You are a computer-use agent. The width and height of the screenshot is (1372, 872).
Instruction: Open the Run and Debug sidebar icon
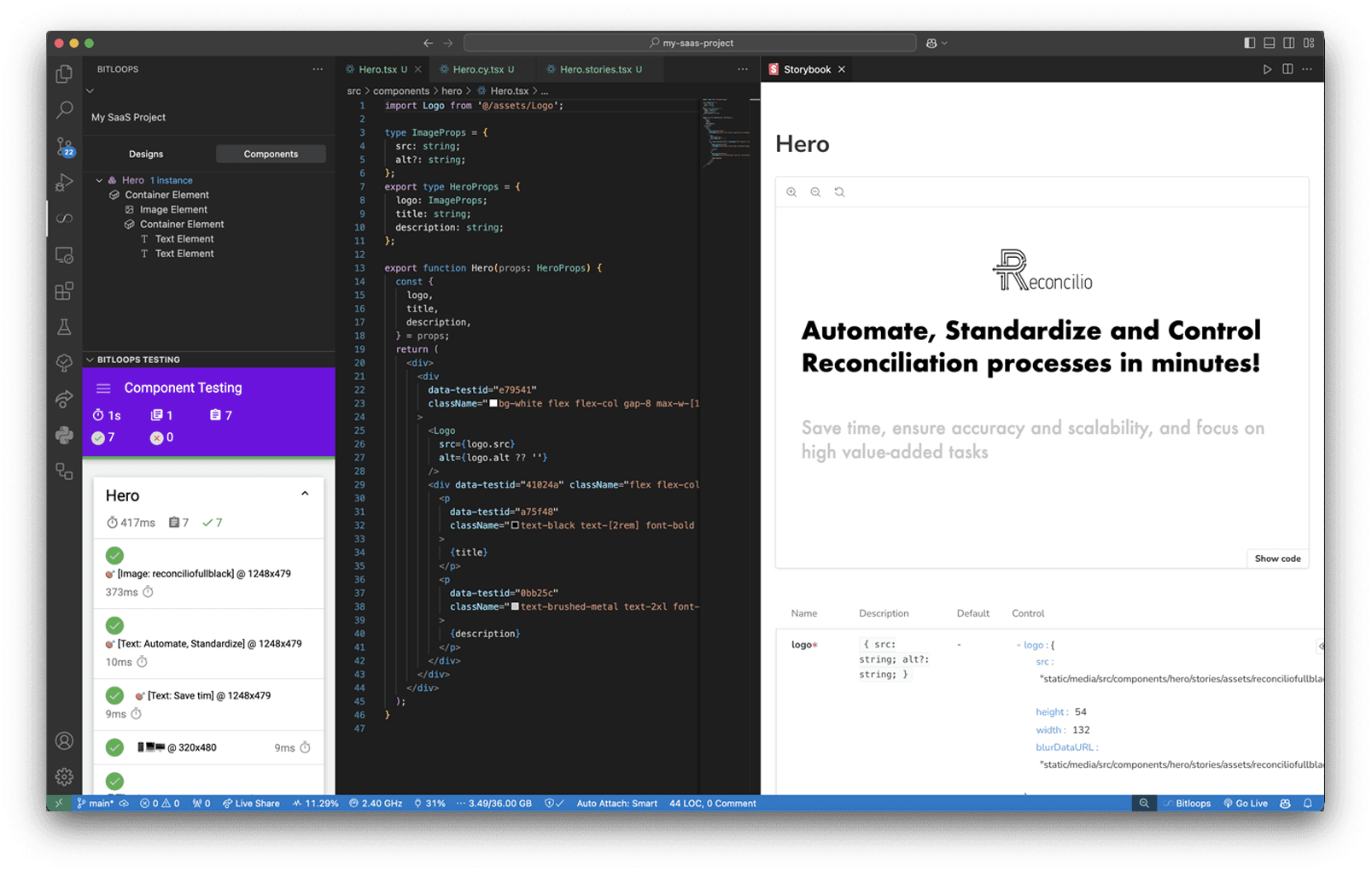[x=64, y=182]
